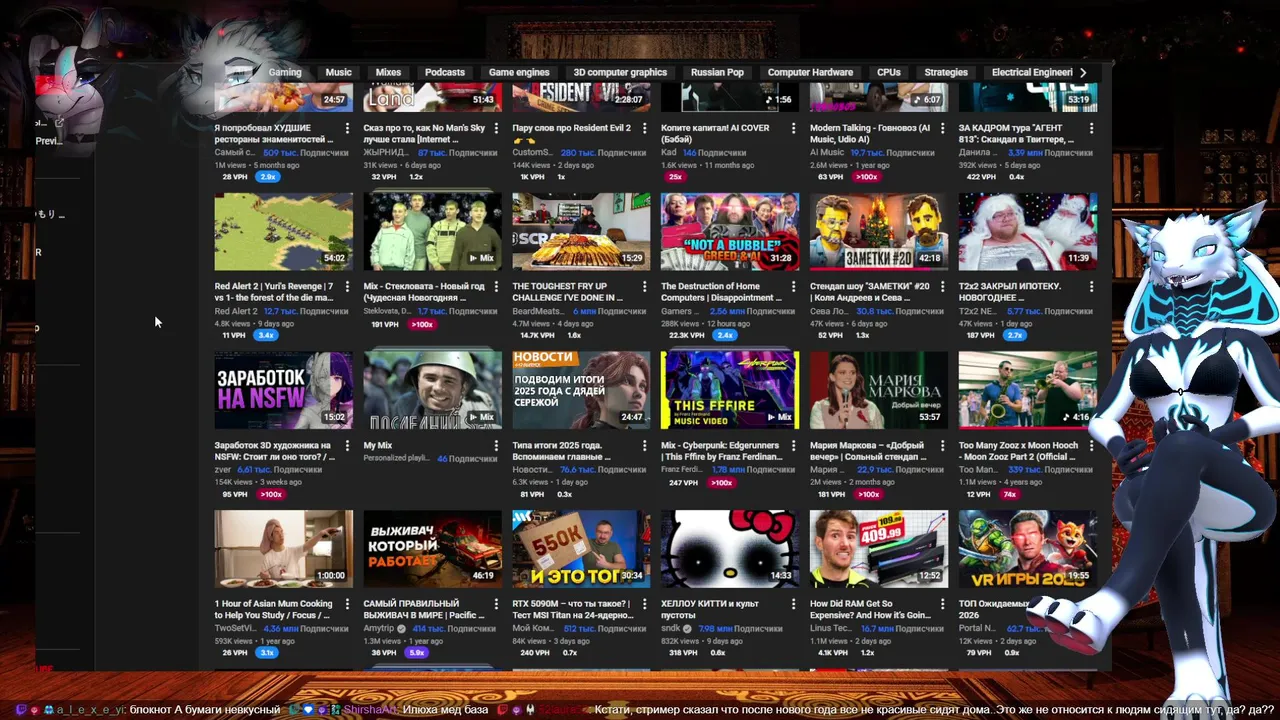Click the 74x badge under Too Many Zooz
The width and height of the screenshot is (1280, 720).
[x=1010, y=495]
